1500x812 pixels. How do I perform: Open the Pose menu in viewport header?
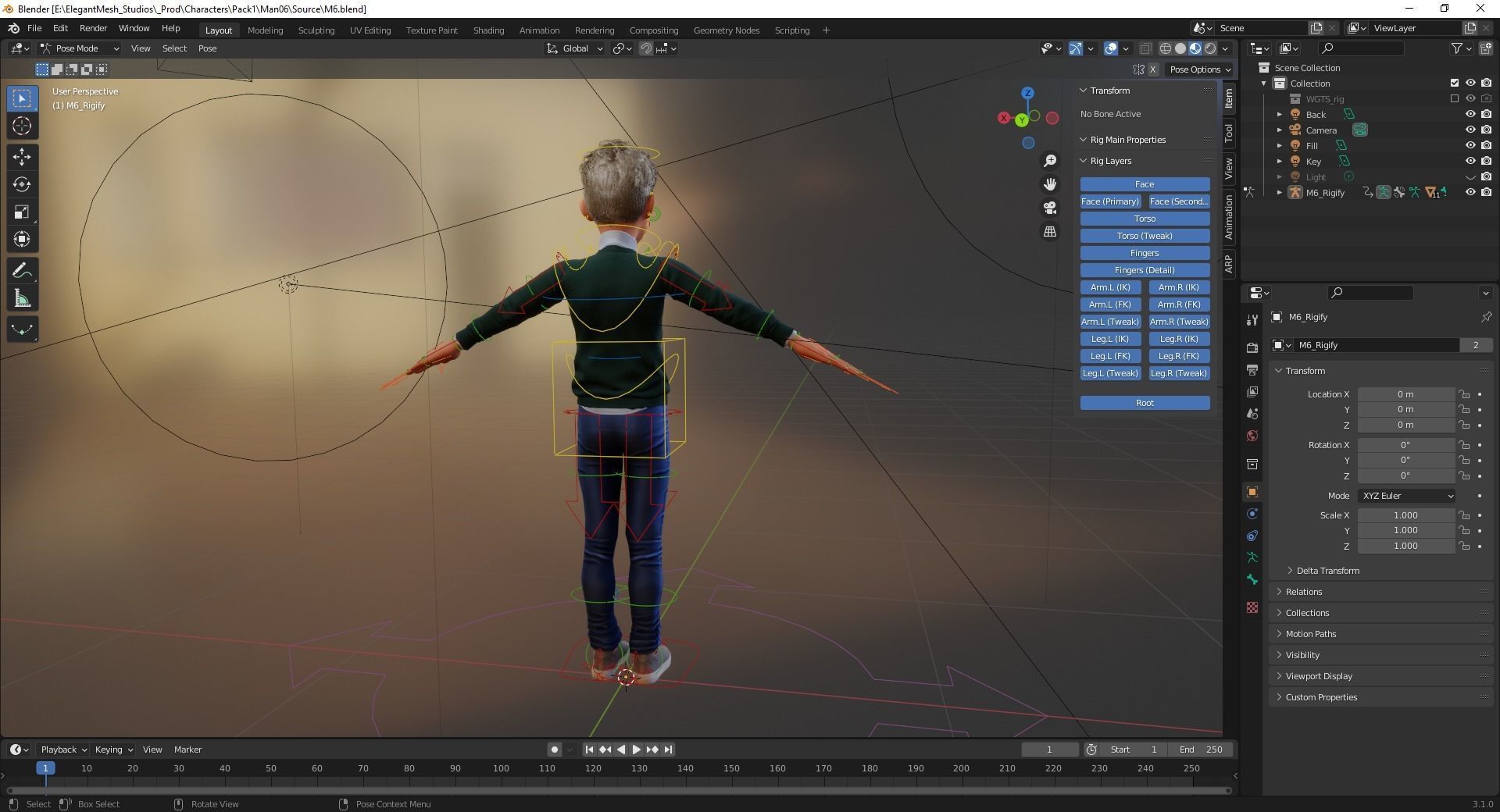pos(207,48)
